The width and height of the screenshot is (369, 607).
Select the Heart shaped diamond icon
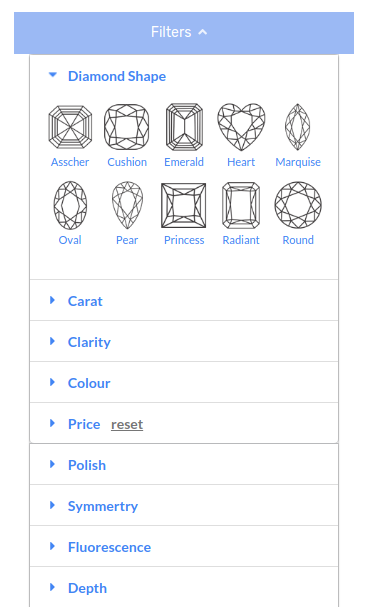[241, 127]
